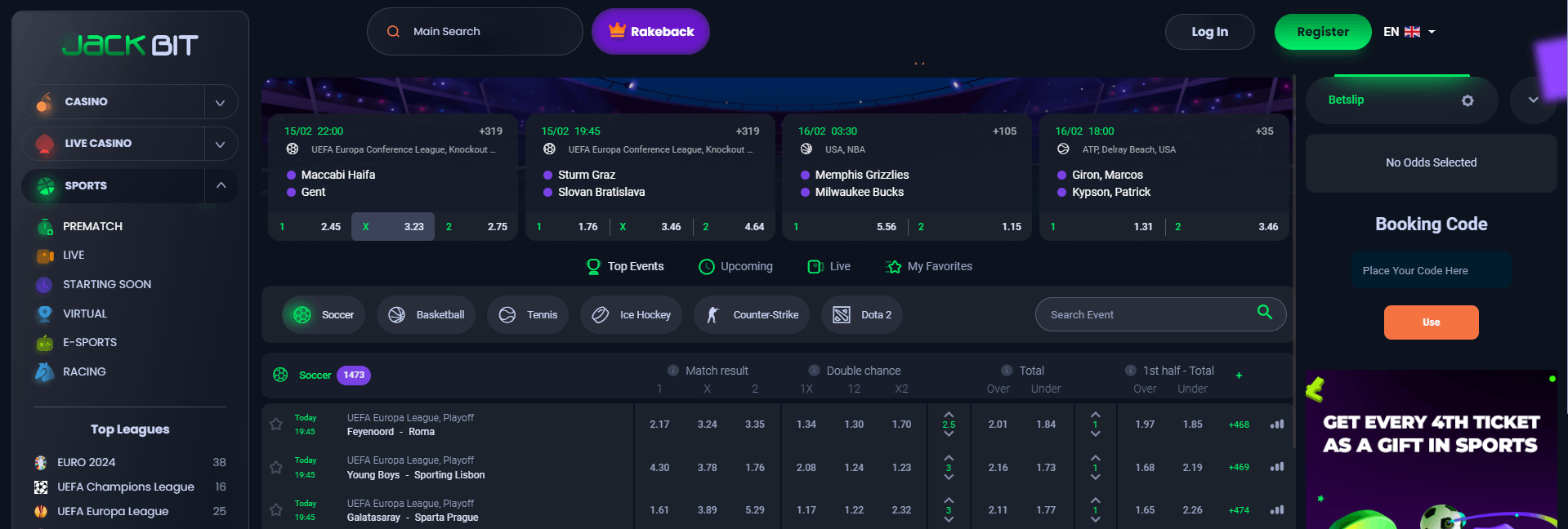Click the Double chance info icon
The height and width of the screenshot is (529, 1568).
pyautogui.click(x=814, y=371)
